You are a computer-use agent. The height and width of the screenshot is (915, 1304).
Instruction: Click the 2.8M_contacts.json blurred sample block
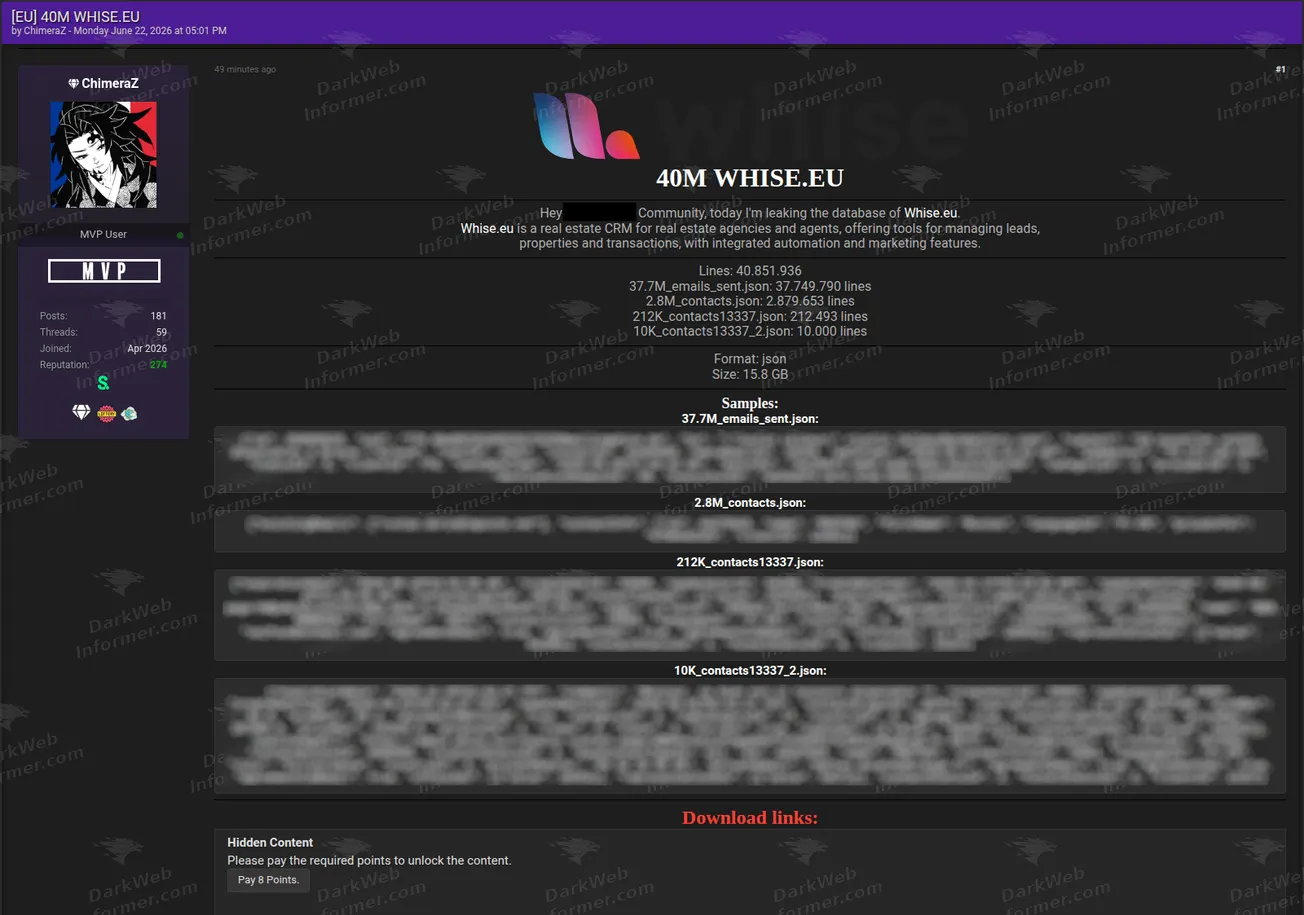pyautogui.click(x=750, y=531)
